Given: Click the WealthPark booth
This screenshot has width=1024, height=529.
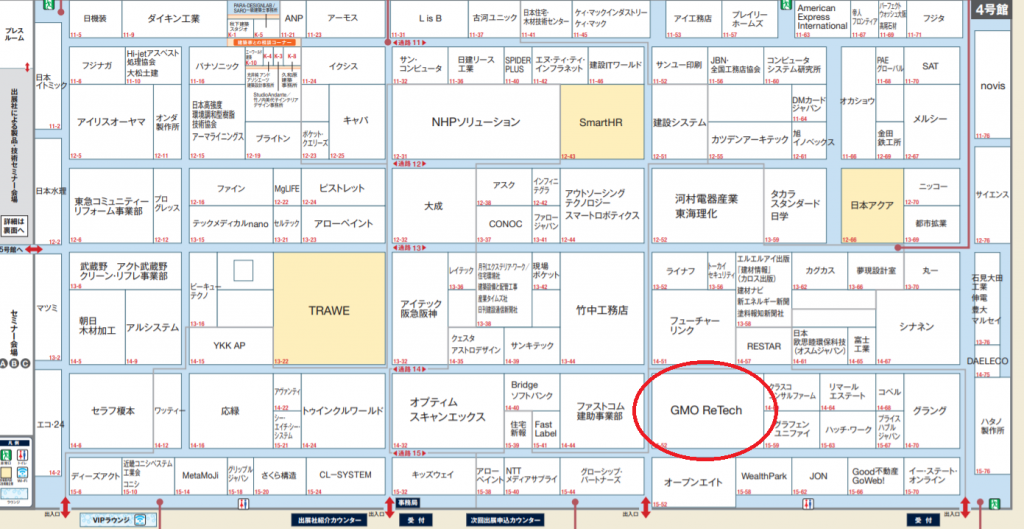Looking at the screenshot, I should click(x=764, y=476).
